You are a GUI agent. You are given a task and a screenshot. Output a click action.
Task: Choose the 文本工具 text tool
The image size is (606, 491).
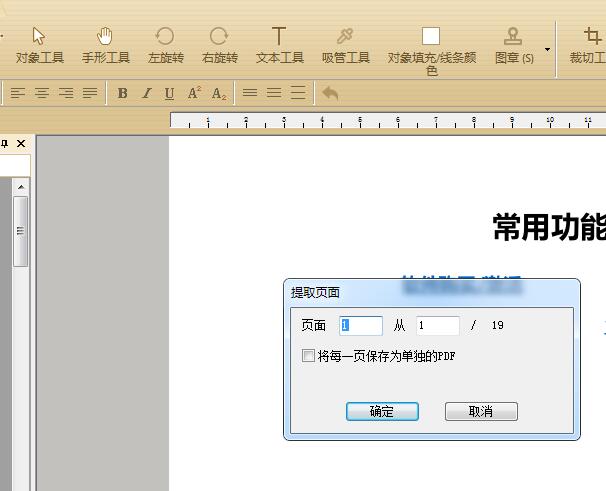(x=279, y=46)
